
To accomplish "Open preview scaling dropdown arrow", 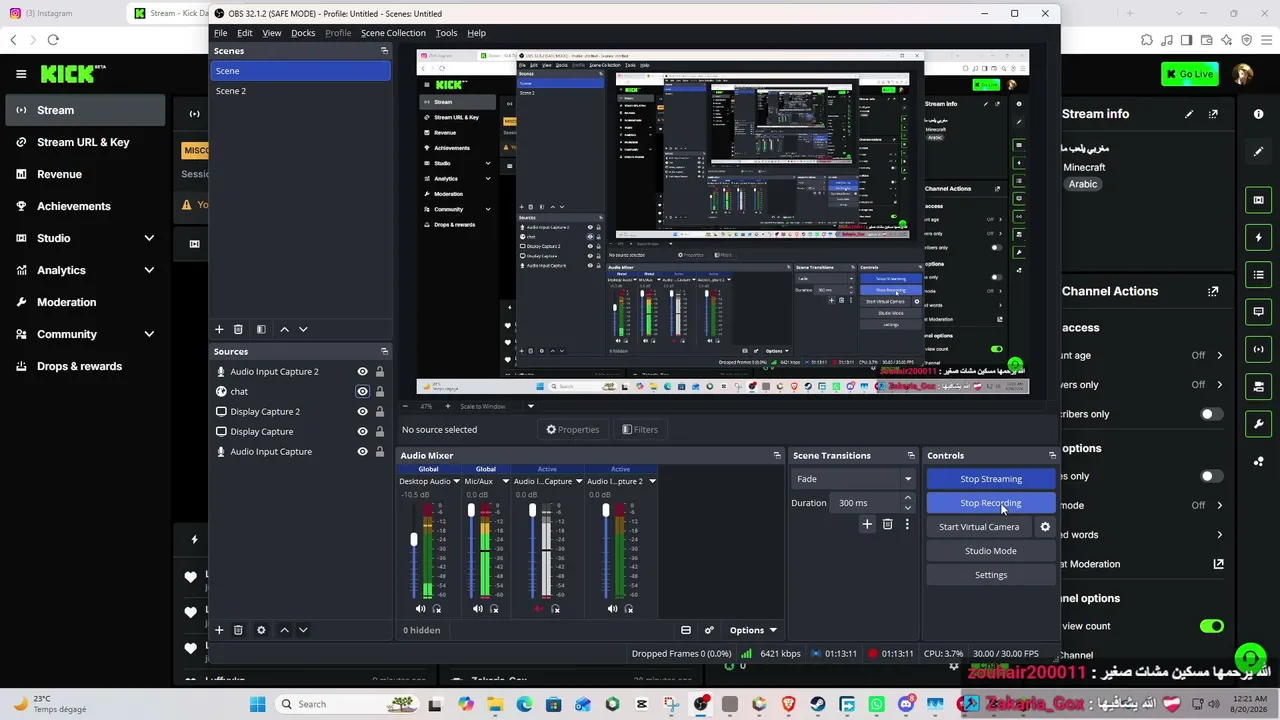I will pyautogui.click(x=531, y=406).
